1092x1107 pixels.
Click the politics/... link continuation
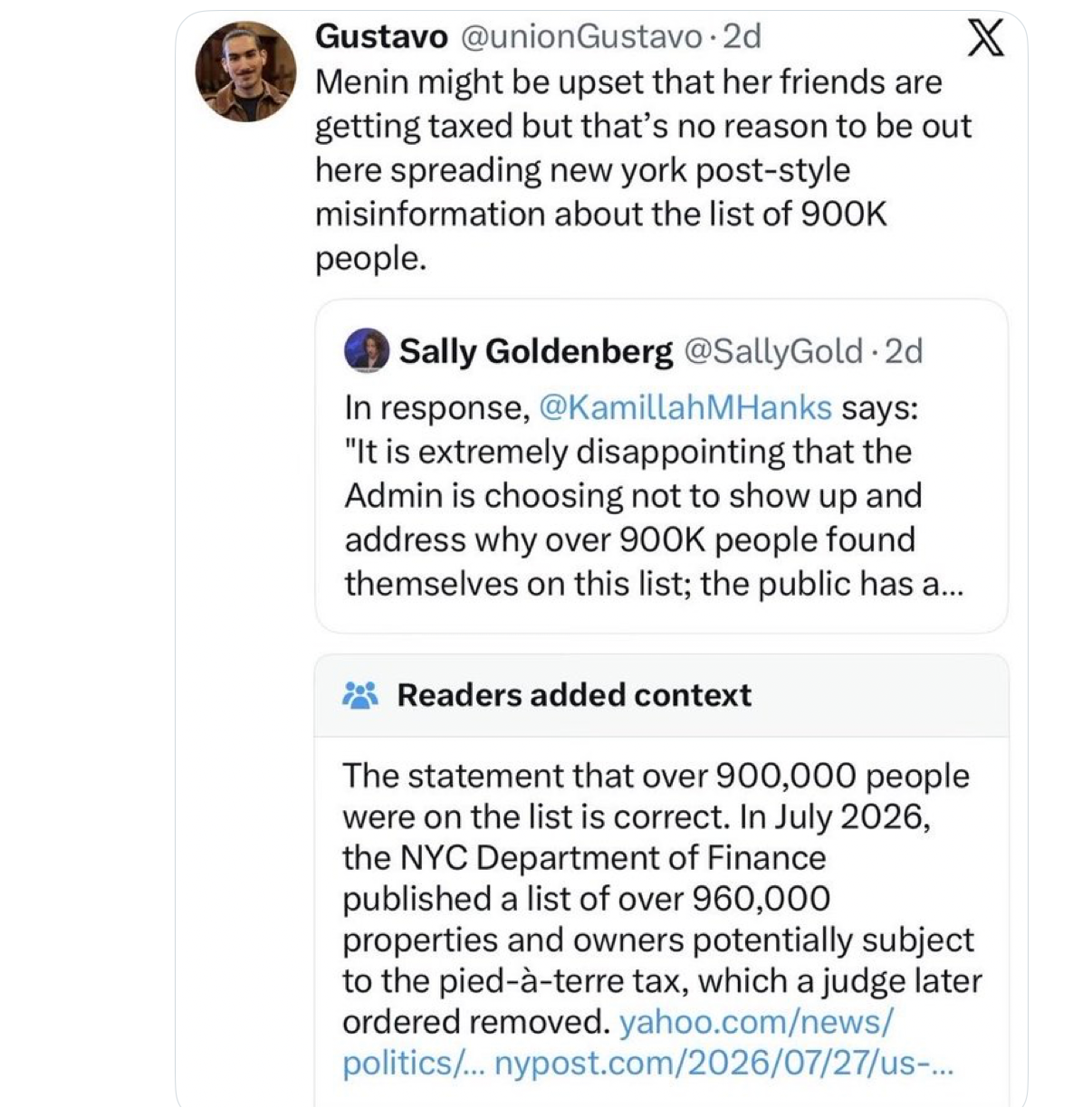pos(414,1063)
